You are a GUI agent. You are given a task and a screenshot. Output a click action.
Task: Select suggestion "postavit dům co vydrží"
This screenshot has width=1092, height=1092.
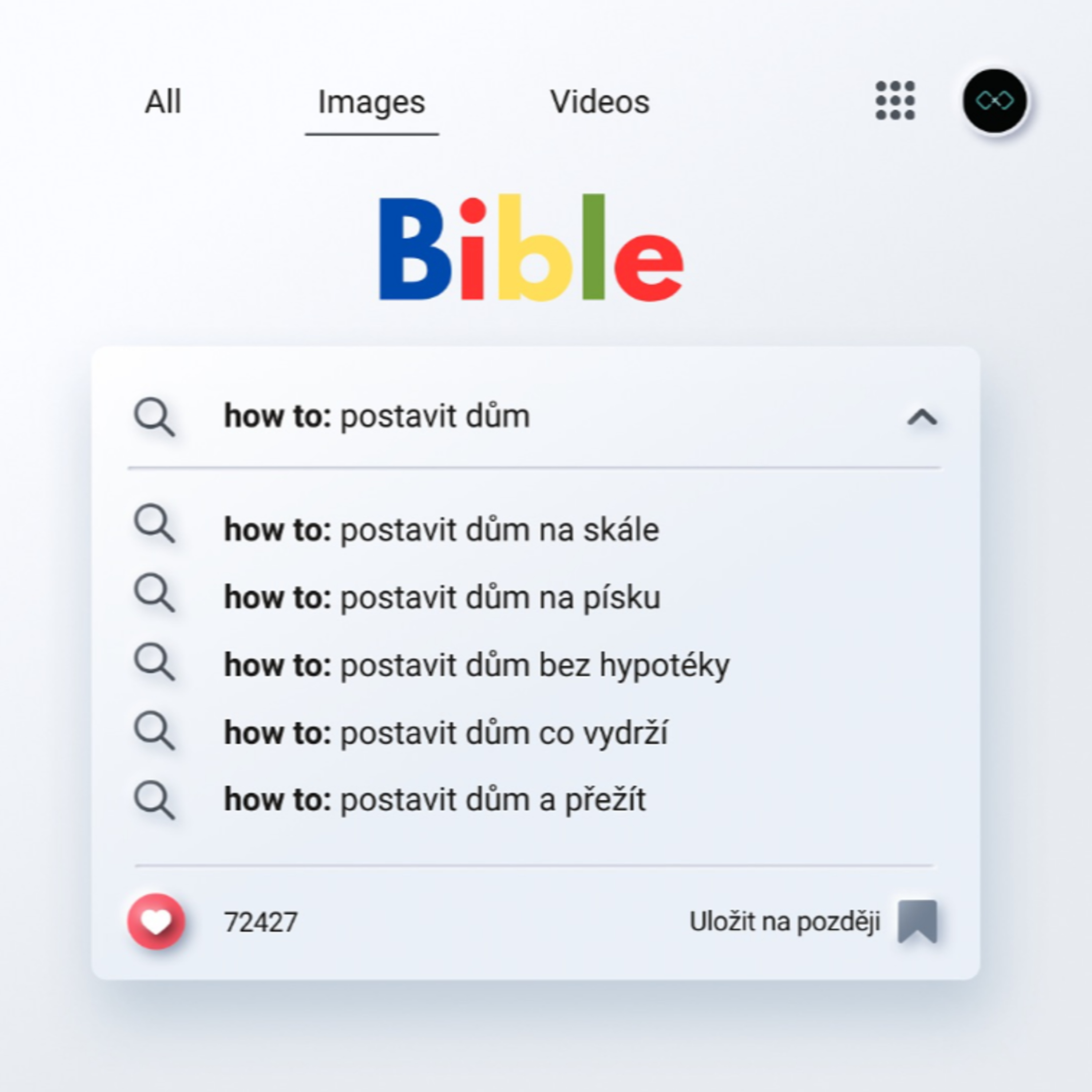tap(446, 733)
